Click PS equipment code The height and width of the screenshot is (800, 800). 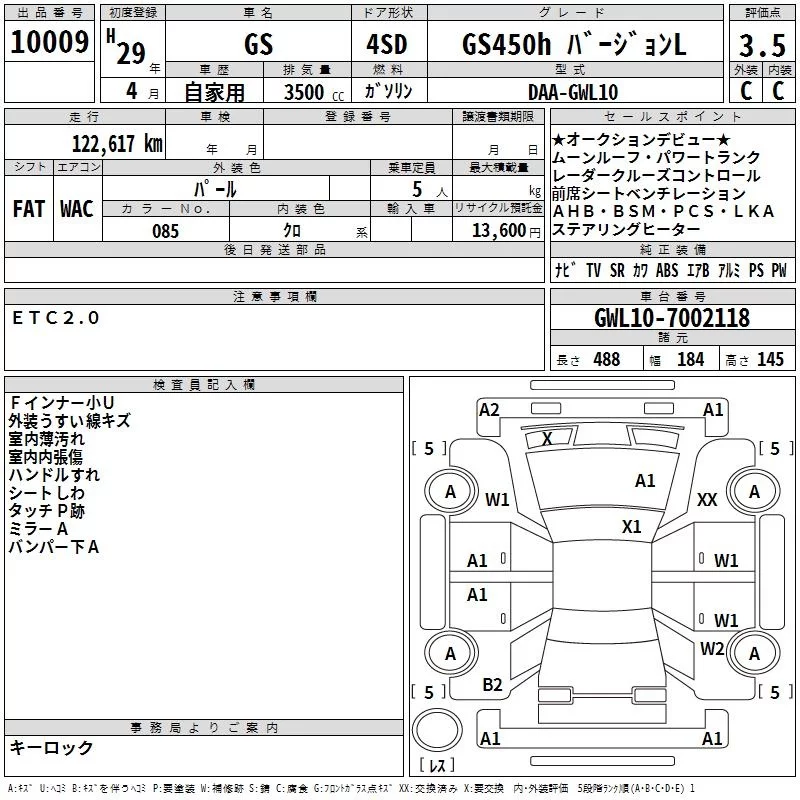tap(756, 270)
